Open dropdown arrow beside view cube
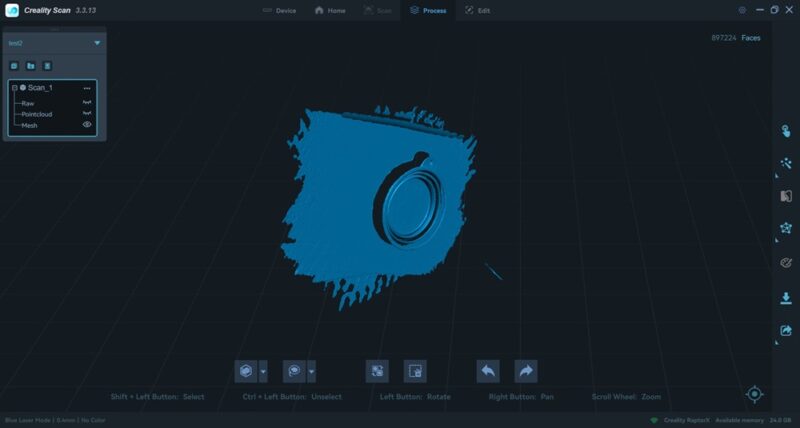 [263, 371]
